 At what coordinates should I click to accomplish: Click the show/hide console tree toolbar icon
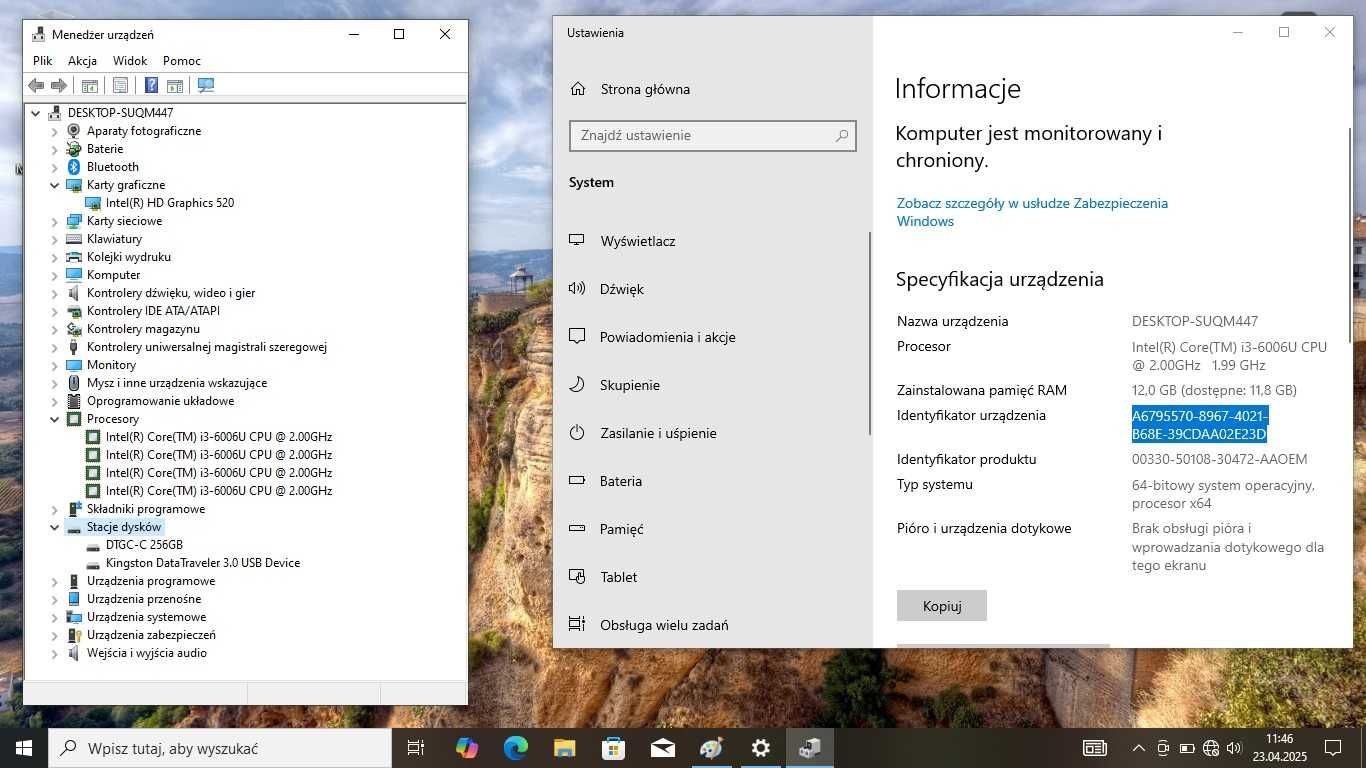90,86
